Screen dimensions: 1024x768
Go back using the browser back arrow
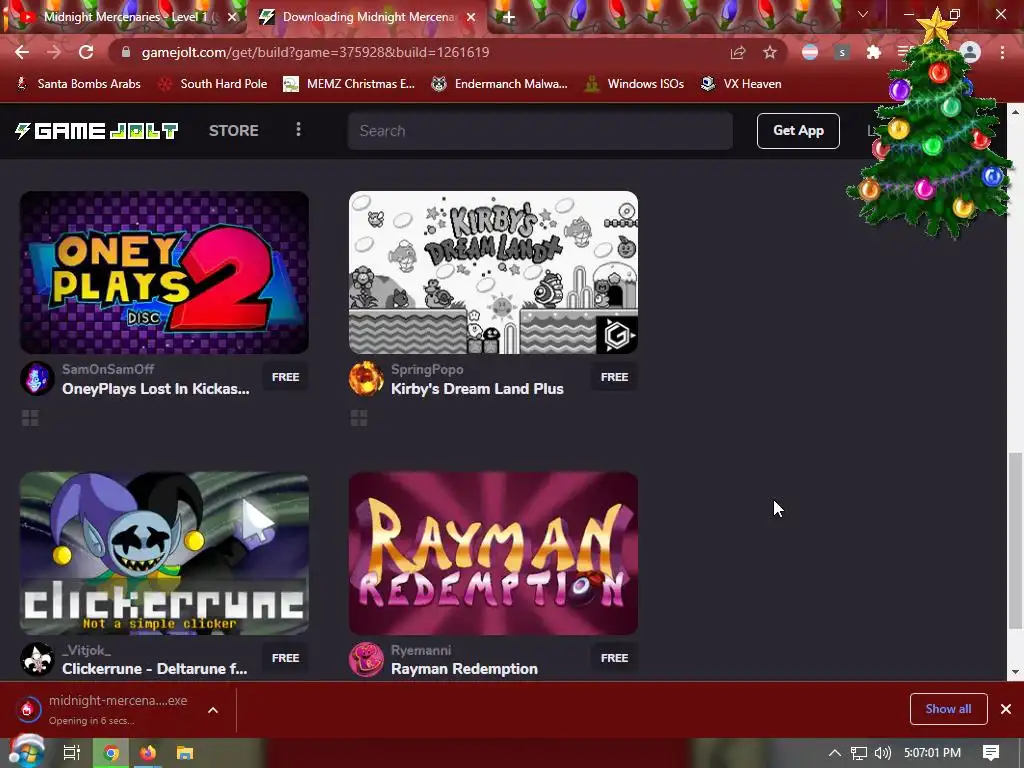pyautogui.click(x=22, y=52)
